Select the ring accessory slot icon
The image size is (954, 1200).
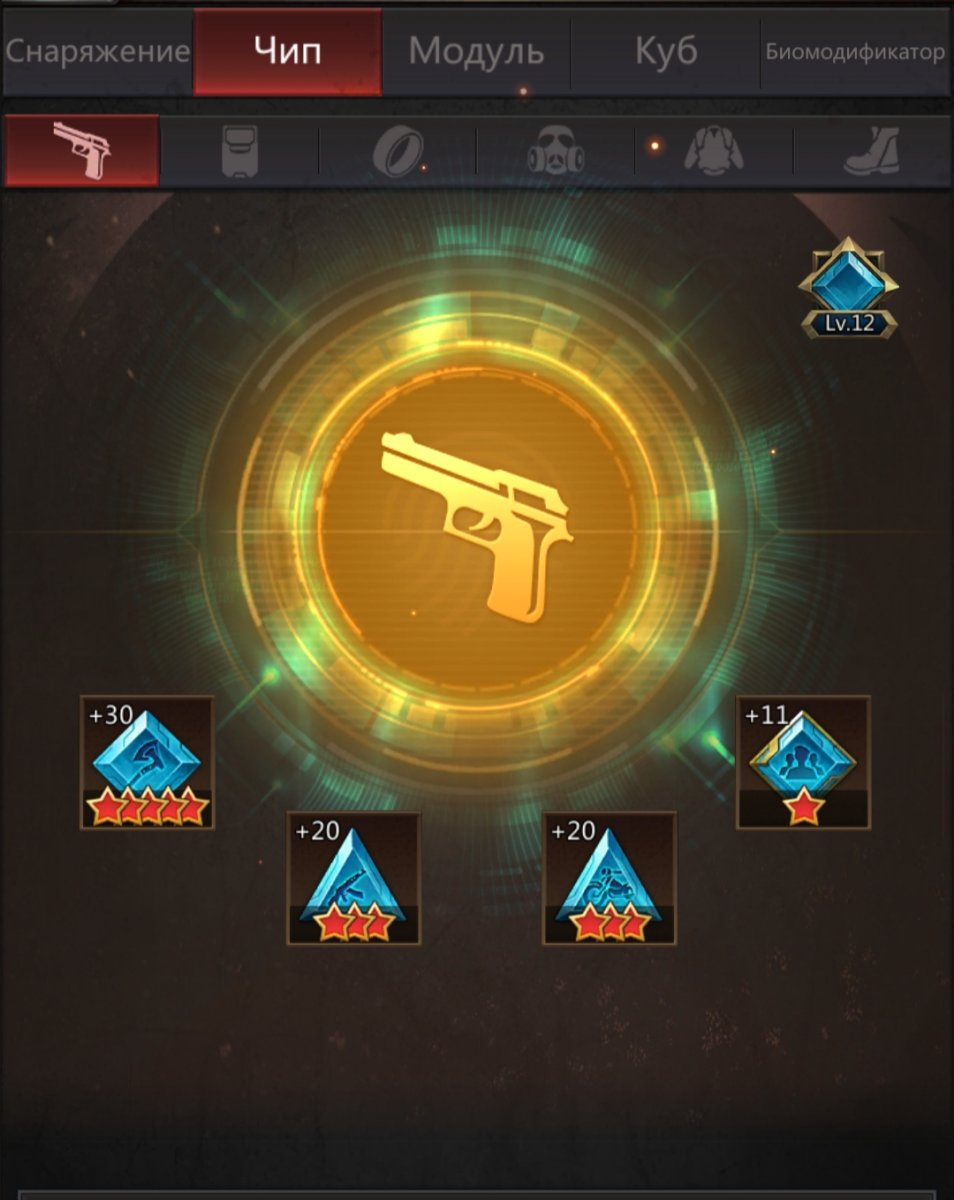tap(398, 152)
